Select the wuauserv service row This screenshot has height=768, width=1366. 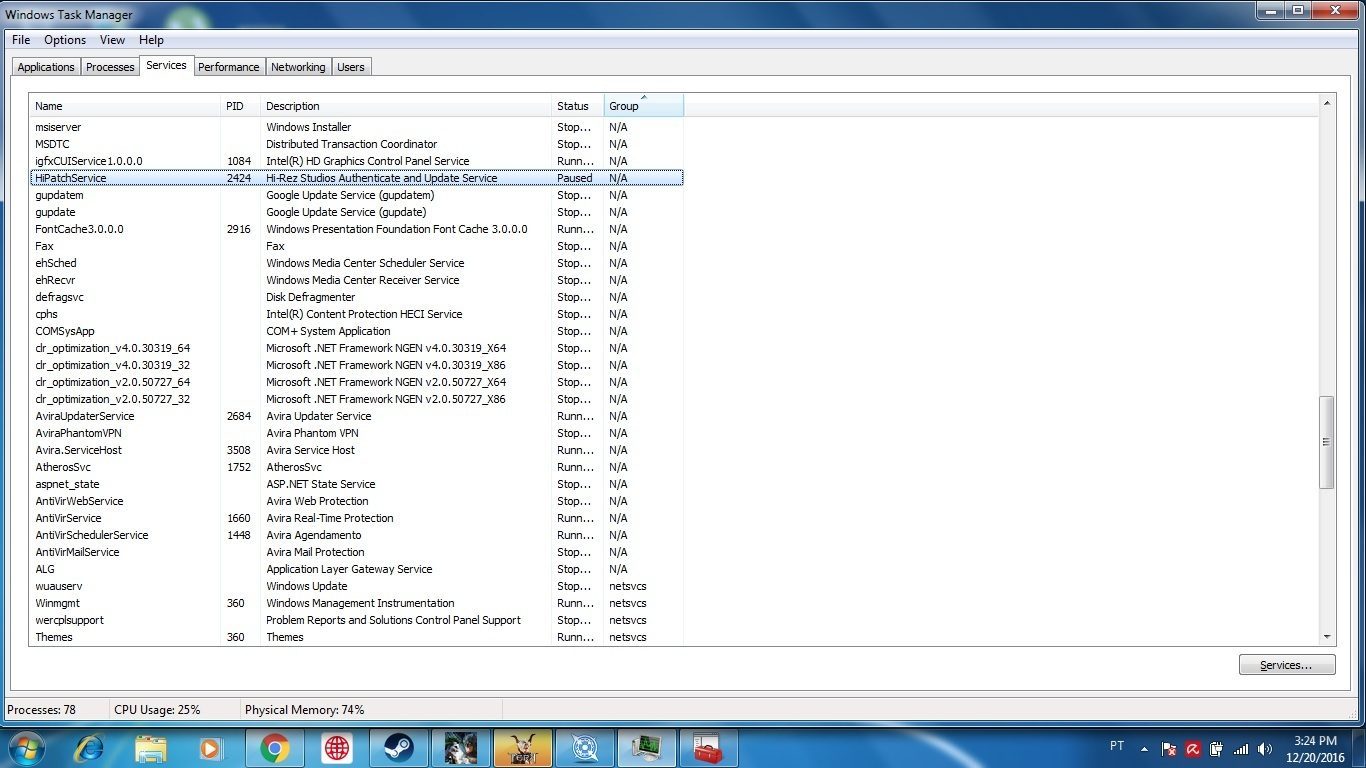[357, 586]
